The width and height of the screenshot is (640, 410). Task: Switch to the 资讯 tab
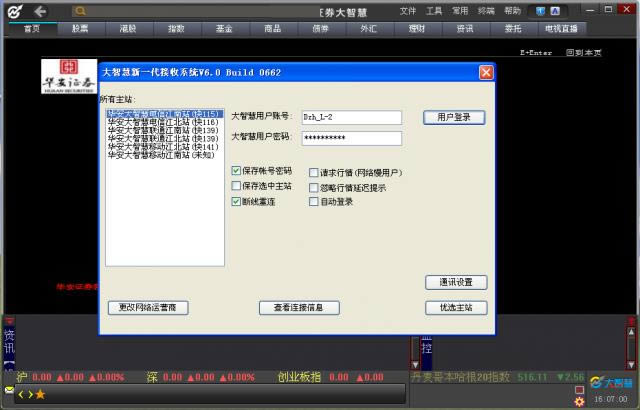tap(465, 29)
